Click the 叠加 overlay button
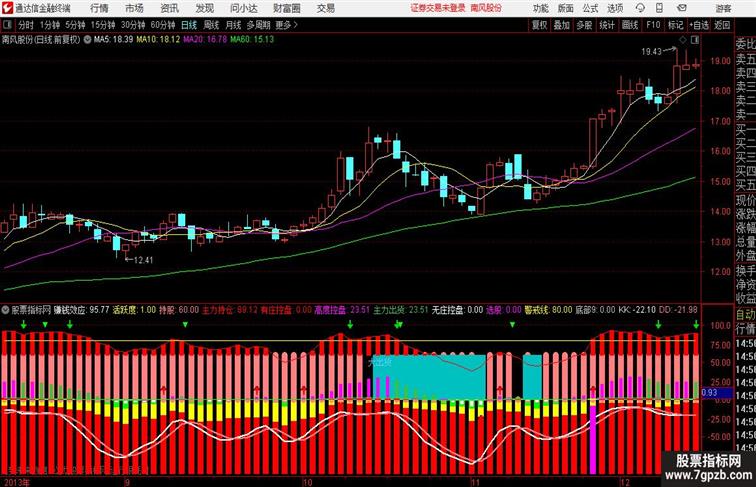The width and height of the screenshot is (756, 487). (x=562, y=25)
